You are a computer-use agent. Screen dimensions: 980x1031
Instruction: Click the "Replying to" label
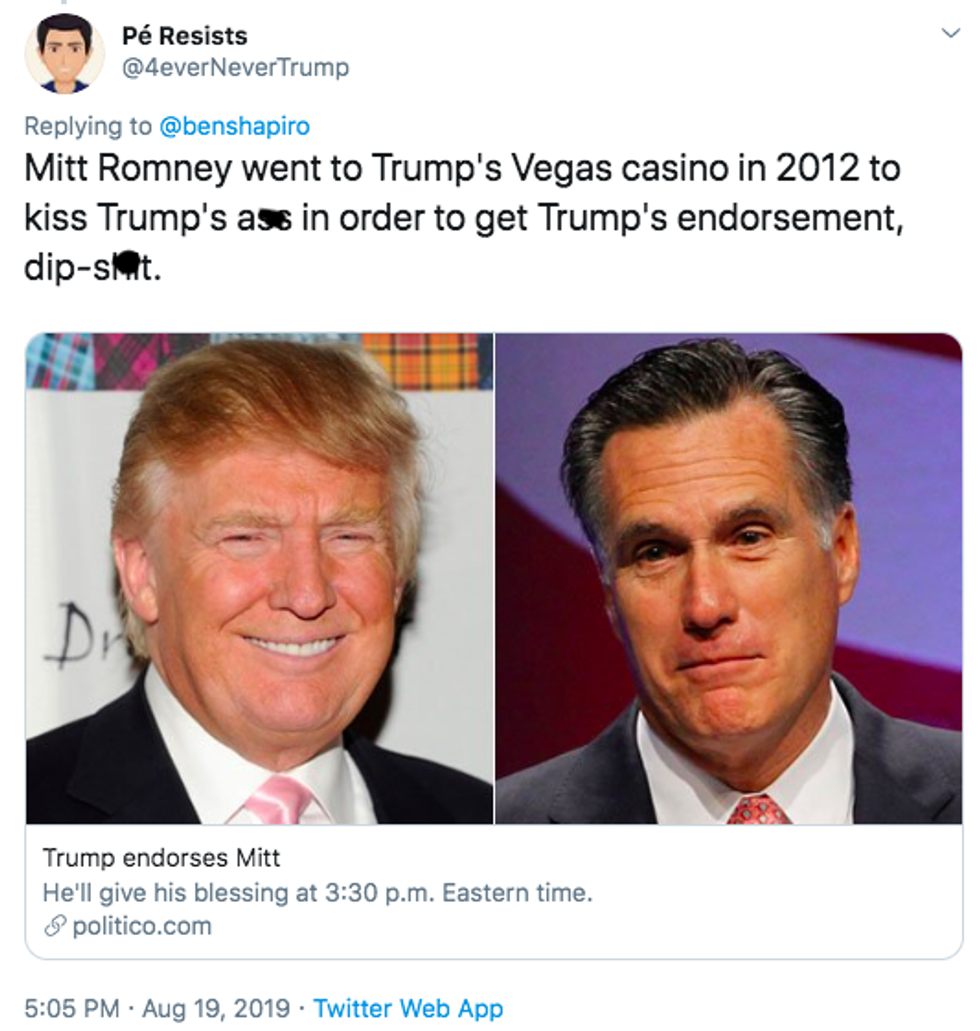point(87,126)
